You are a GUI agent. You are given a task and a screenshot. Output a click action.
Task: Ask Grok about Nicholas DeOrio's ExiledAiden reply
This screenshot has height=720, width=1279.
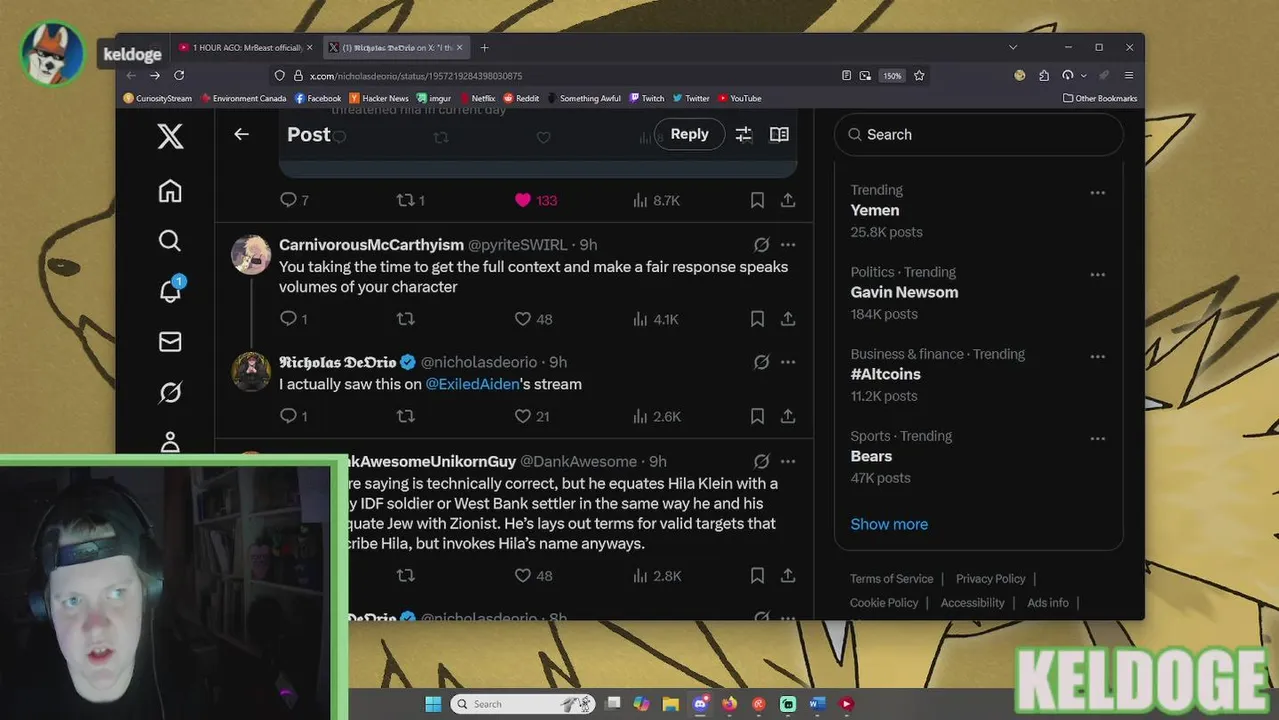click(x=761, y=362)
